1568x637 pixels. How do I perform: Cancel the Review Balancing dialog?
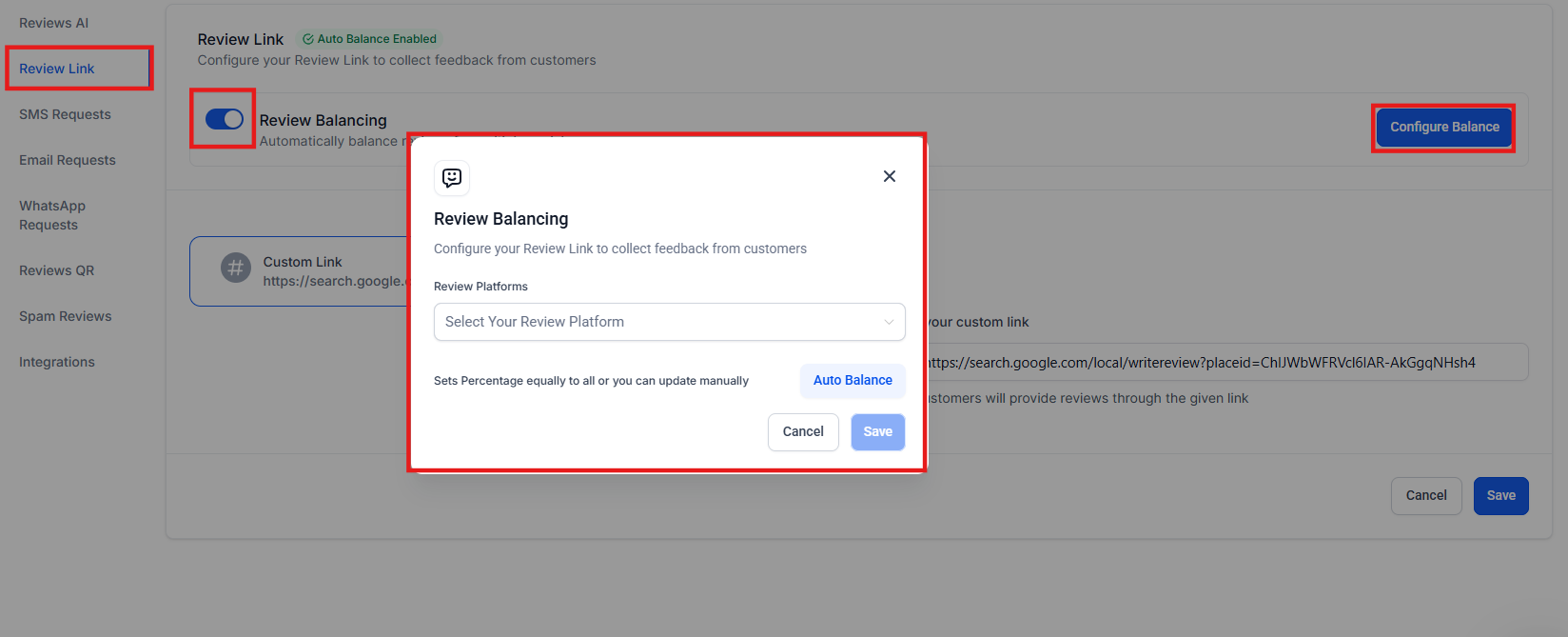(803, 431)
